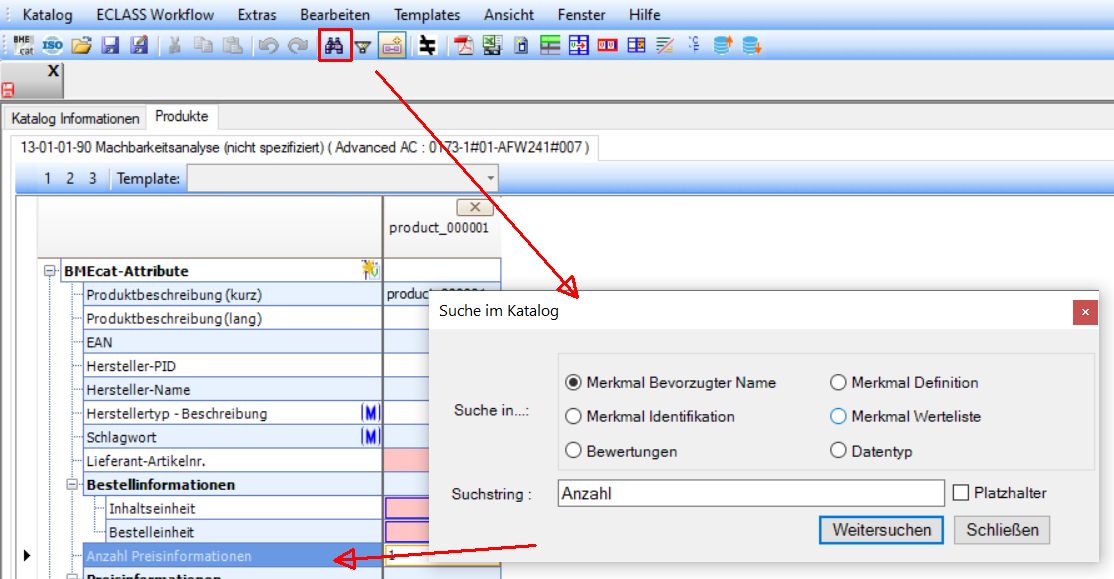The width and height of the screenshot is (1114, 579).
Task: Click the PDF export icon
Action: pyautogui.click(x=464, y=46)
